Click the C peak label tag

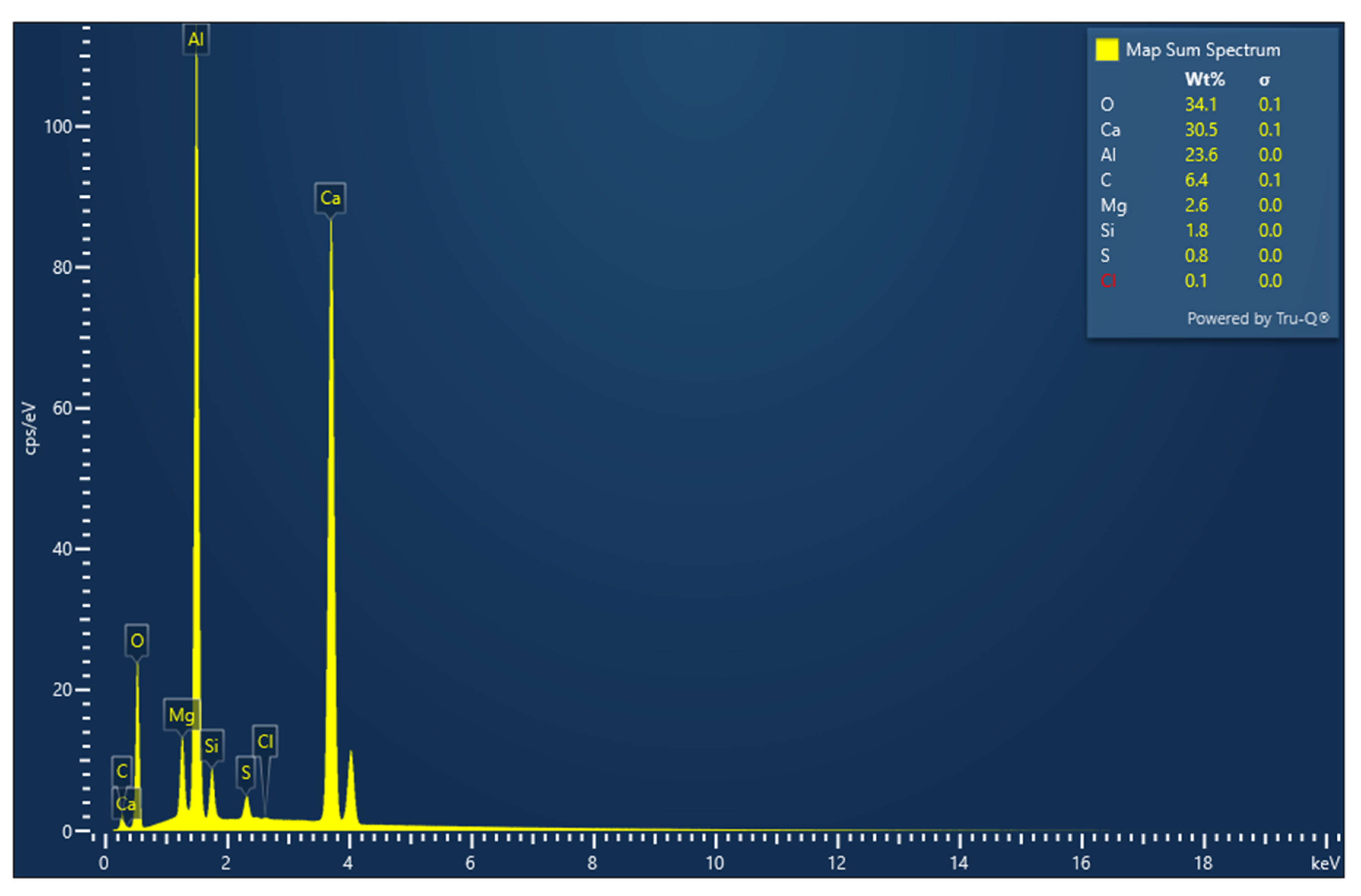pyautogui.click(x=122, y=771)
